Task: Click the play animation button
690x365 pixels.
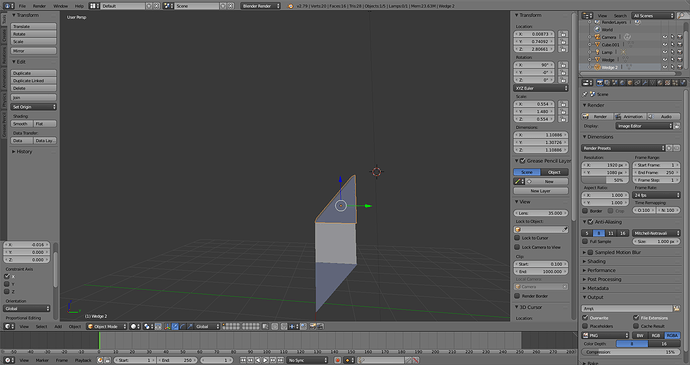Action: point(265,360)
